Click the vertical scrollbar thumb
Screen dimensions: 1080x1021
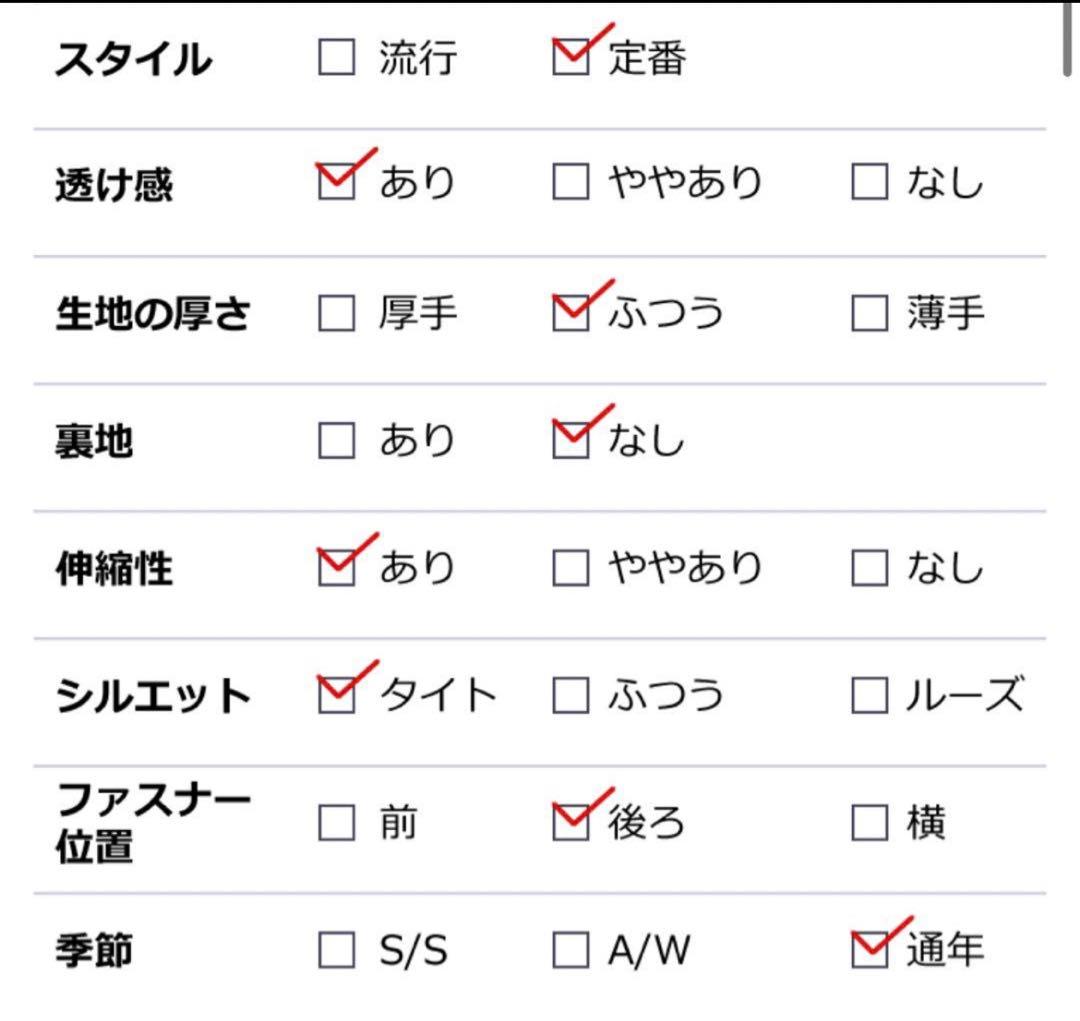[x=1068, y=38]
